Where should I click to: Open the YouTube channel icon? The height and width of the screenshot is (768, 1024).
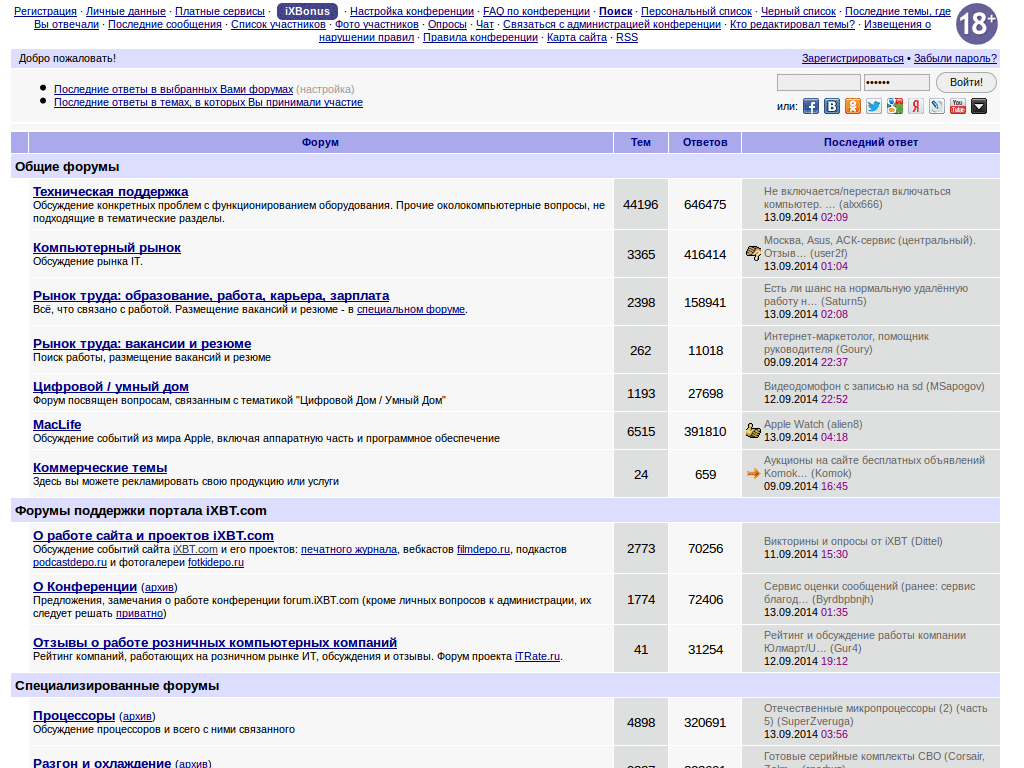pos(957,105)
